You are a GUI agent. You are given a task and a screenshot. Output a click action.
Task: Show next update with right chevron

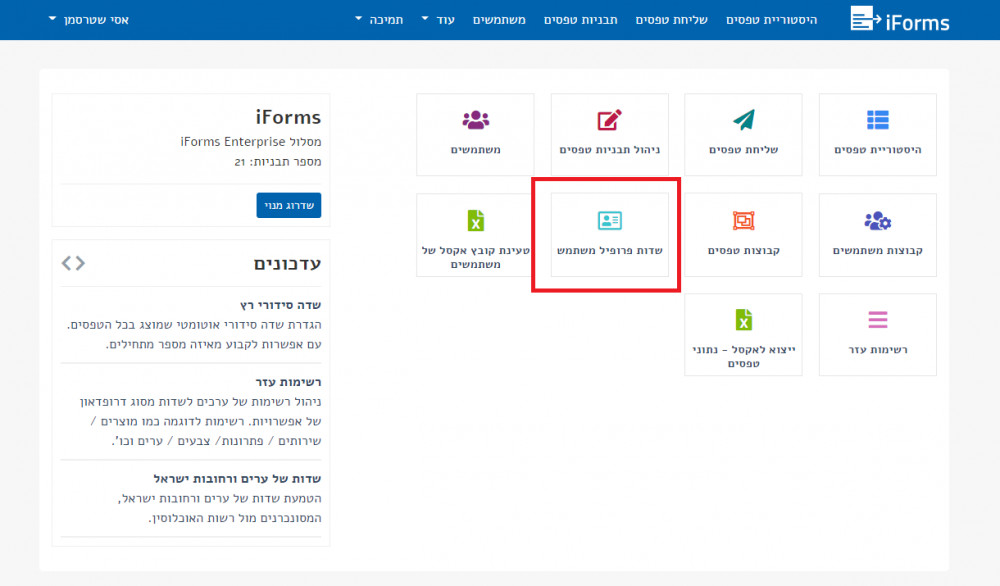click(x=80, y=263)
